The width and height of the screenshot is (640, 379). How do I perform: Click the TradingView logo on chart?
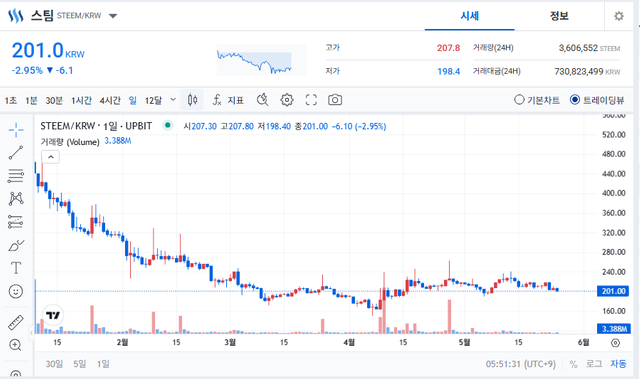tap(53, 315)
